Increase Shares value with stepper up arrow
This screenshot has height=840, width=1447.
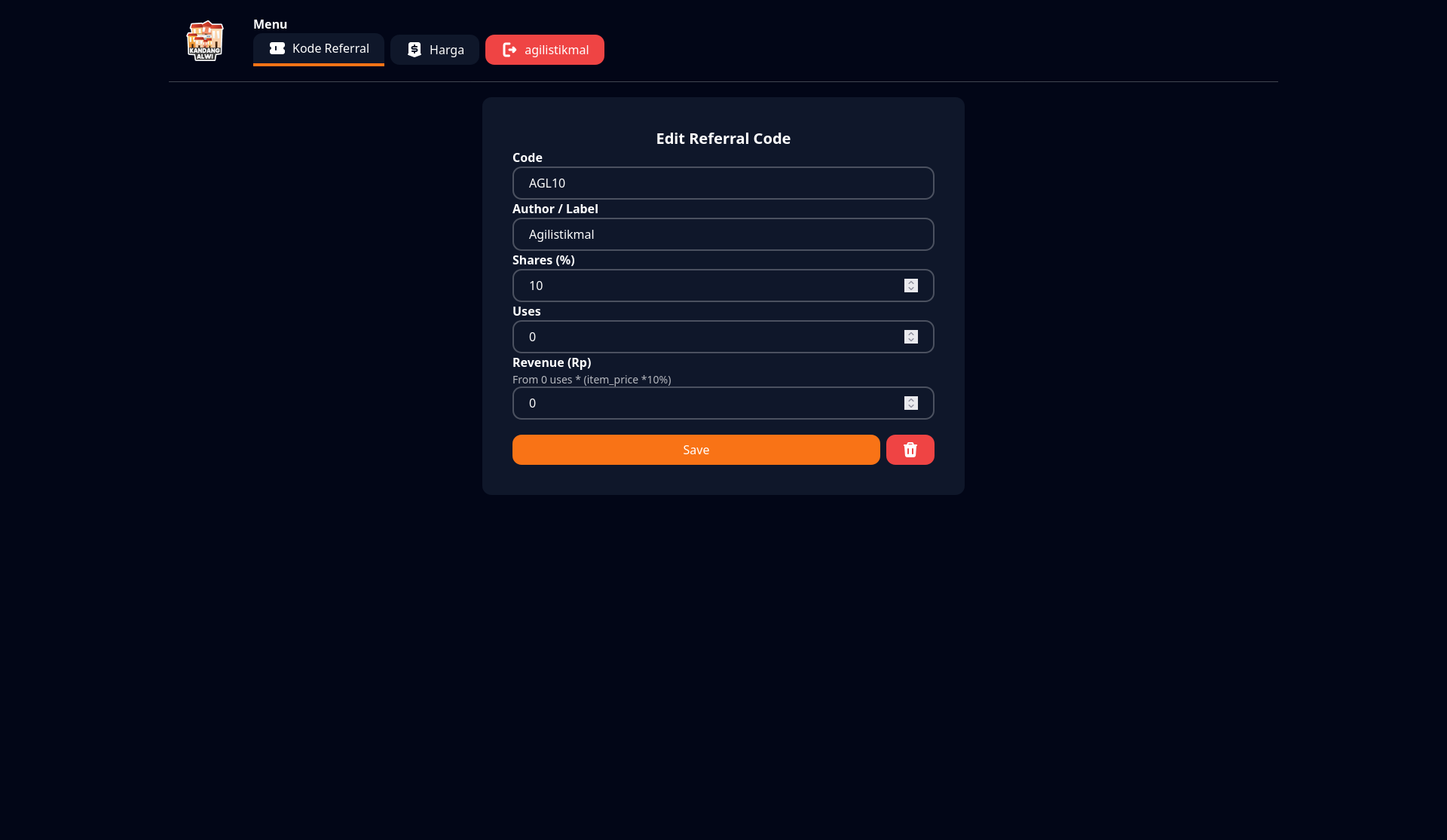(911, 283)
